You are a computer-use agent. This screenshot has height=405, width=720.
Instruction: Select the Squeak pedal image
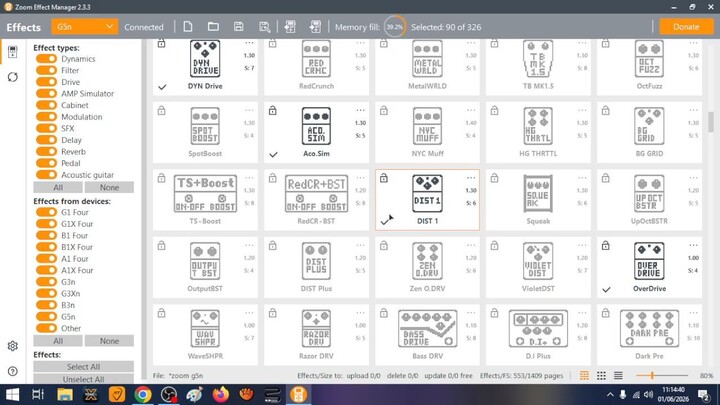(538, 193)
